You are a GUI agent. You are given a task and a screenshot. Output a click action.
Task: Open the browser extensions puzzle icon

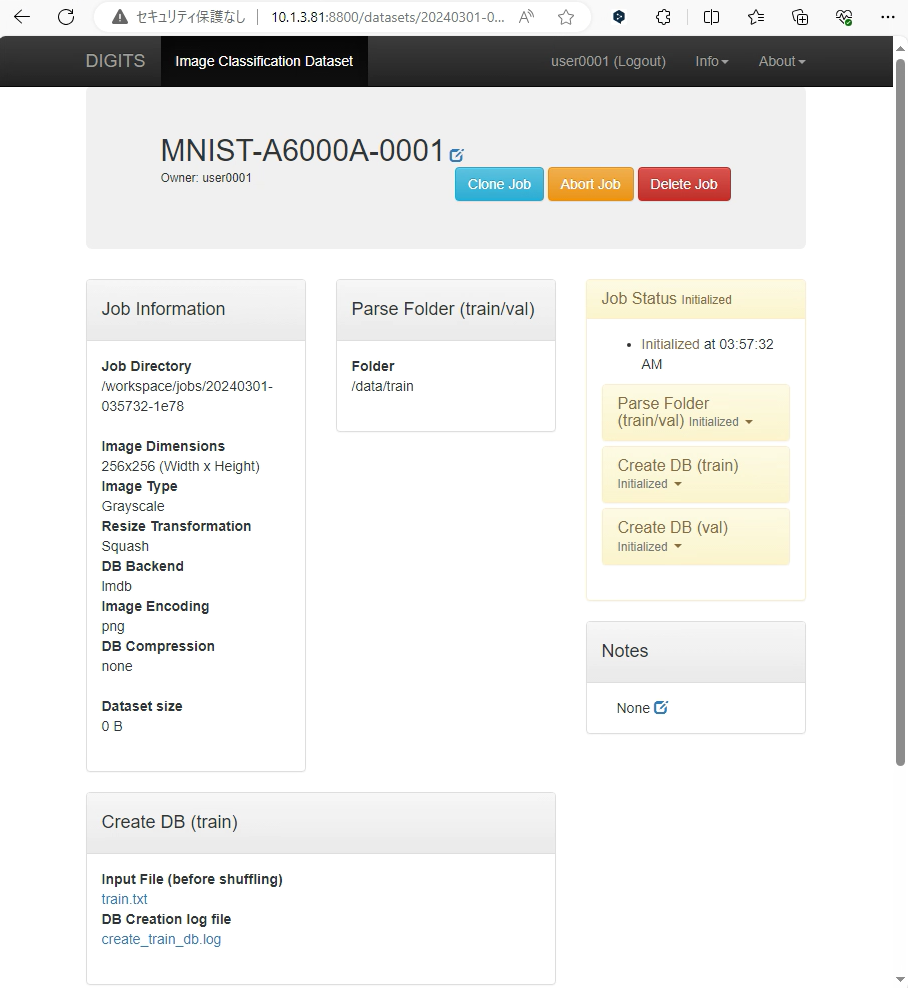[663, 17]
